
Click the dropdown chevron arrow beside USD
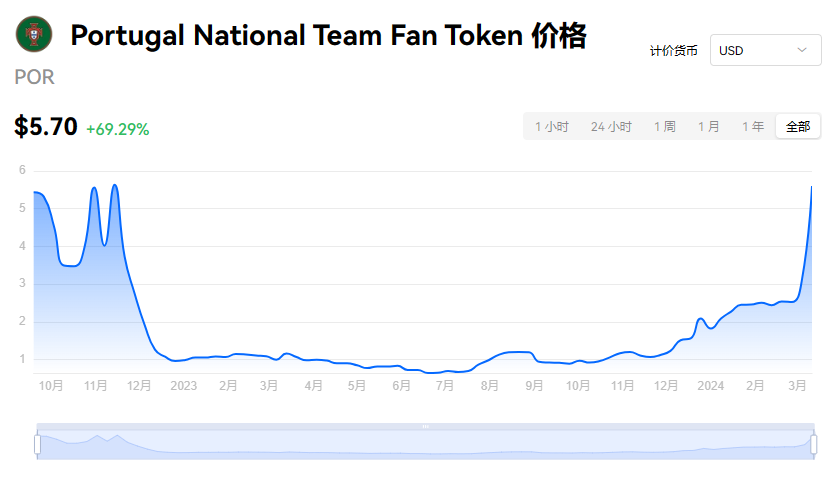click(x=802, y=50)
